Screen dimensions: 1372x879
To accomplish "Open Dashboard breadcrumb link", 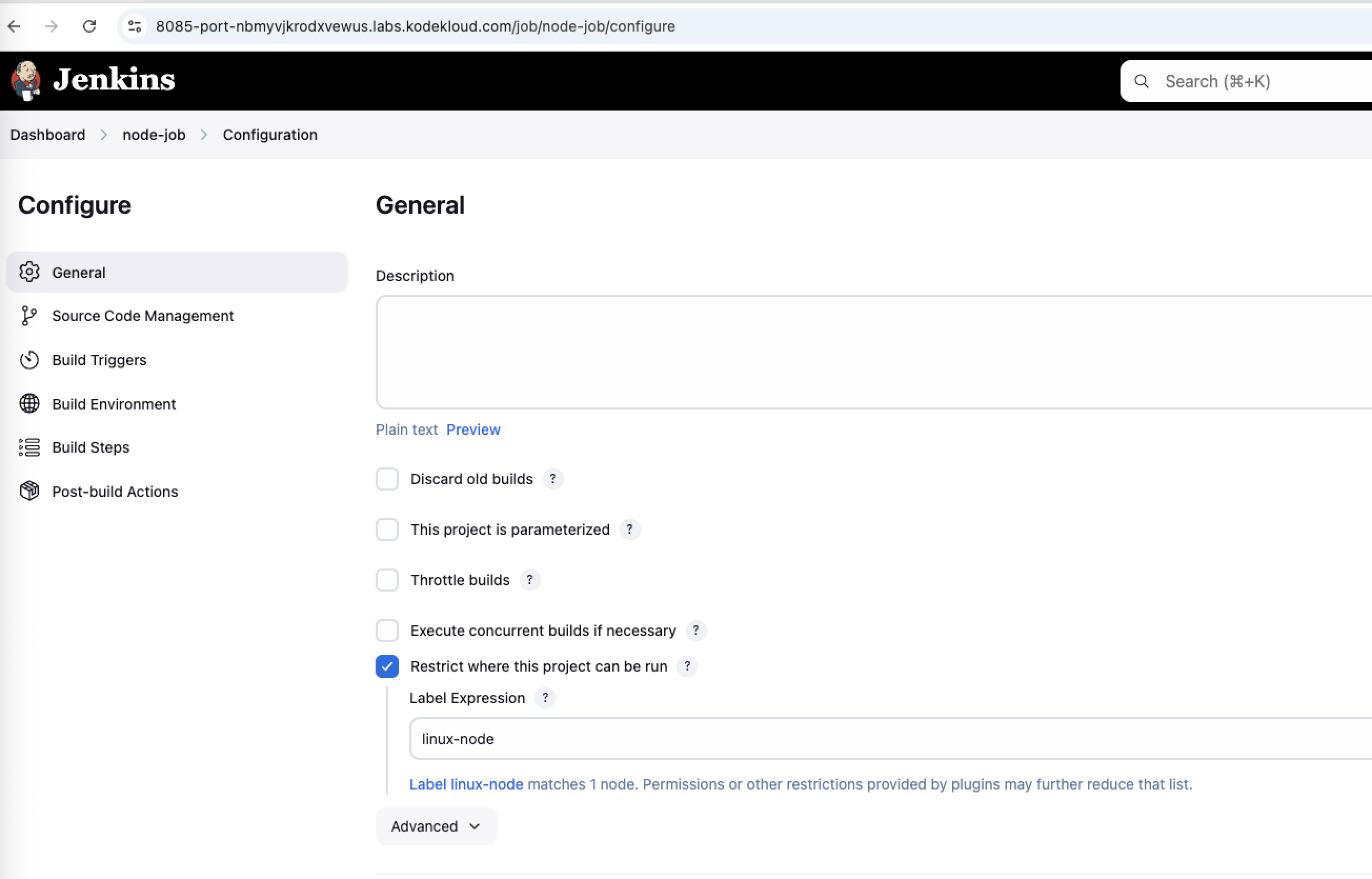I will 48,135.
